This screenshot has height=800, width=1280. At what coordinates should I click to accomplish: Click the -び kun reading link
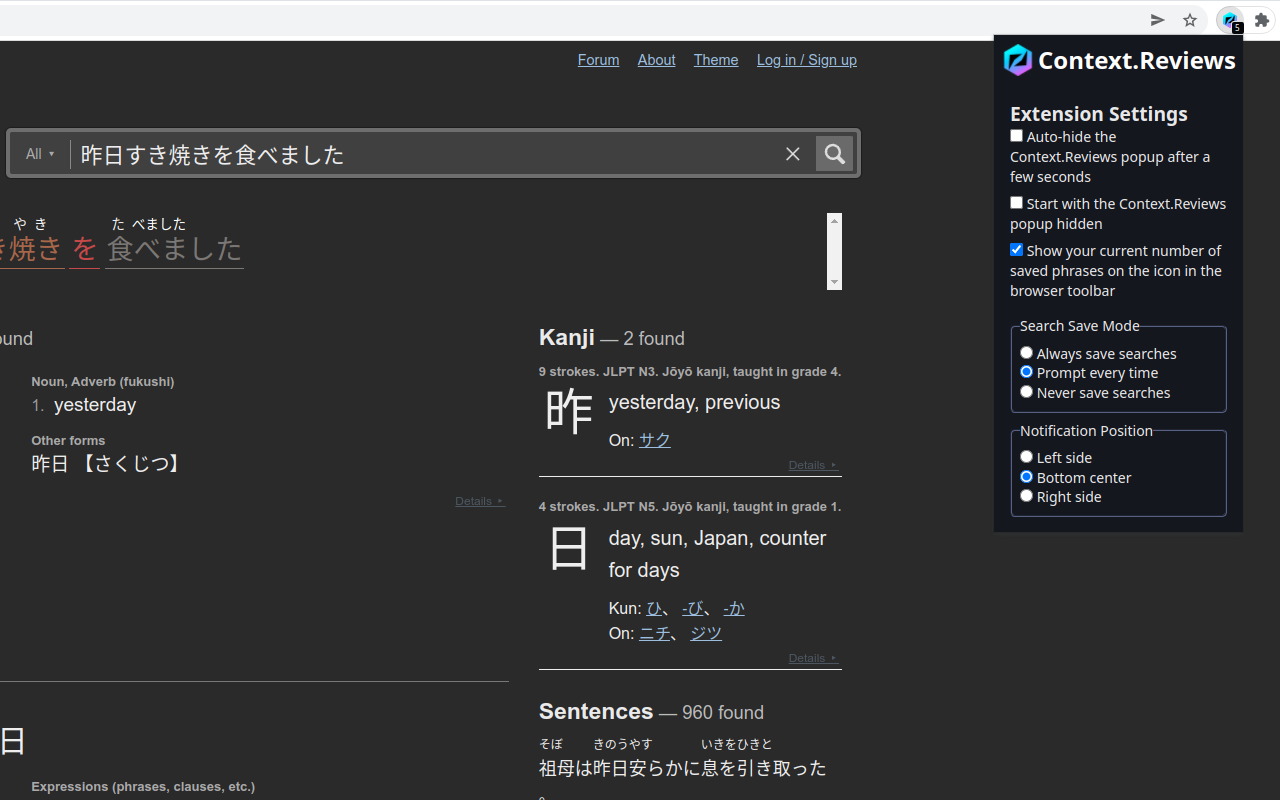pos(693,608)
